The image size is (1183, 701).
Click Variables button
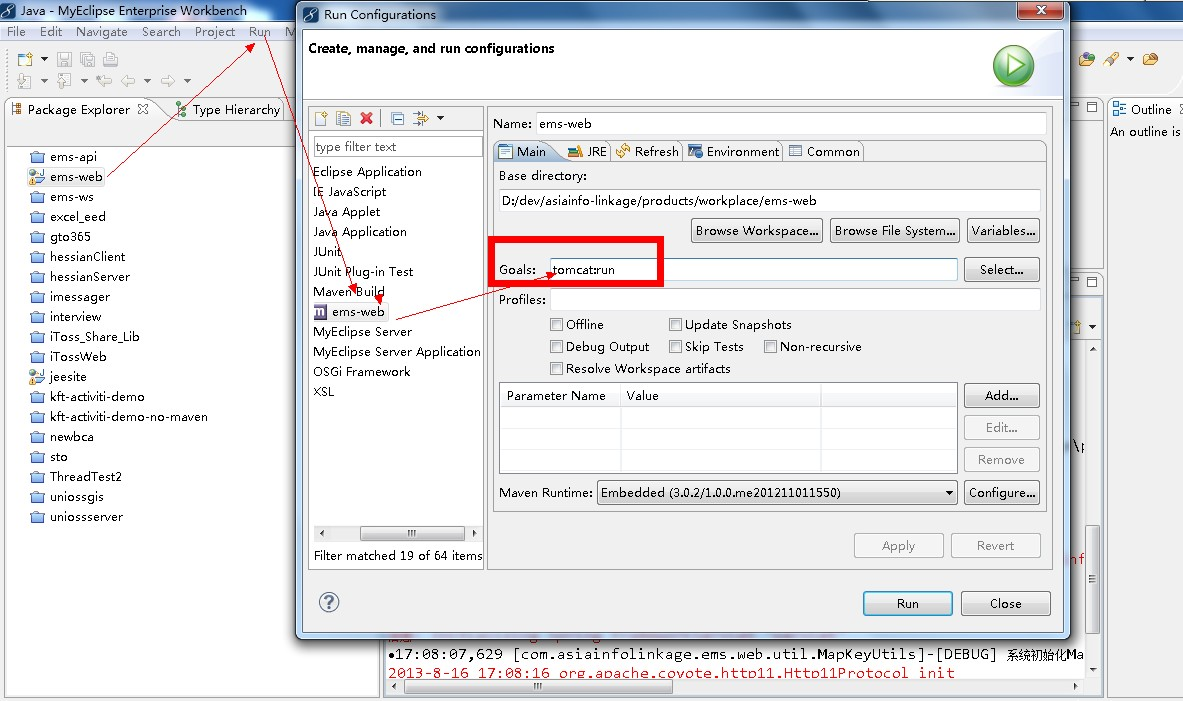tap(1003, 231)
